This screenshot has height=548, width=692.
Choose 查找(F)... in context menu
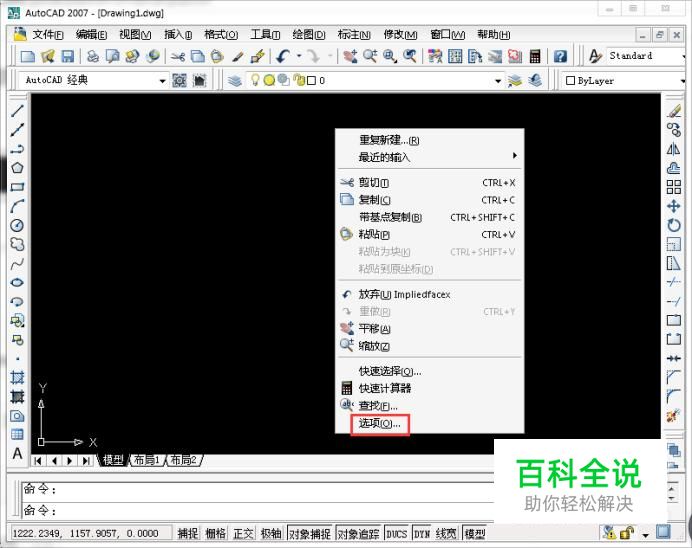tap(430, 405)
